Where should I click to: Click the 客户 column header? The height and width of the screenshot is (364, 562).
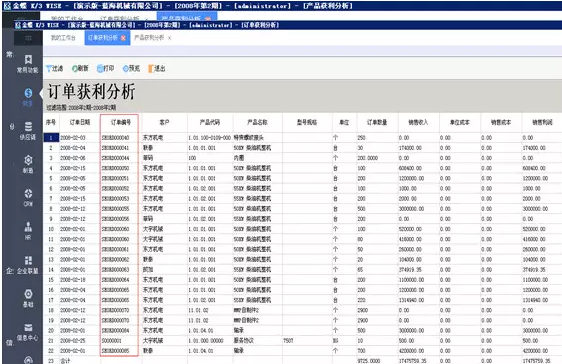pos(164,122)
